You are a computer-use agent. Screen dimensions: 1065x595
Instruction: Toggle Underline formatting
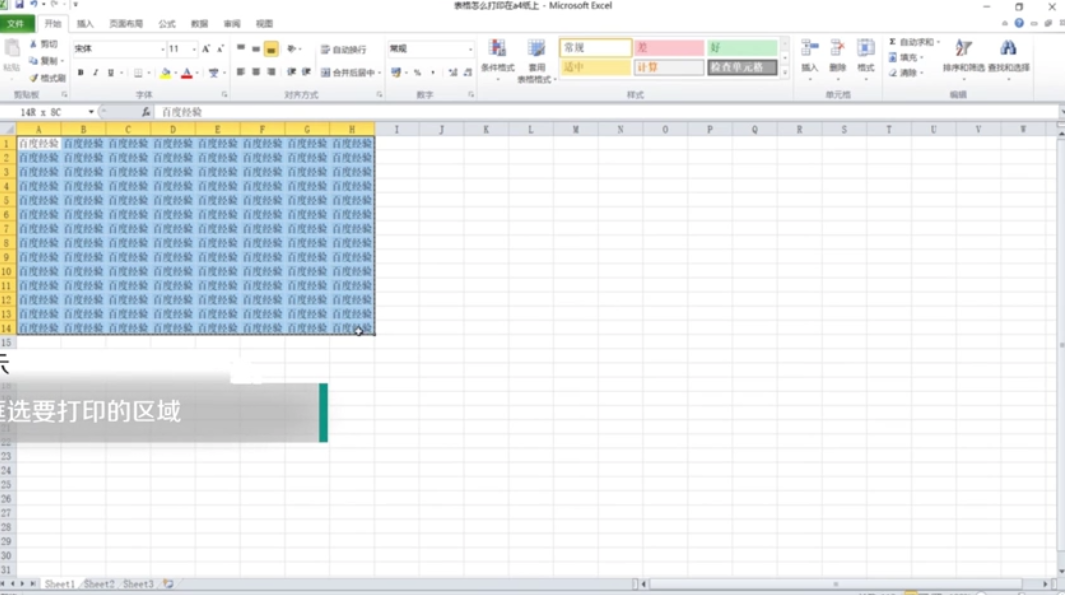[111, 73]
